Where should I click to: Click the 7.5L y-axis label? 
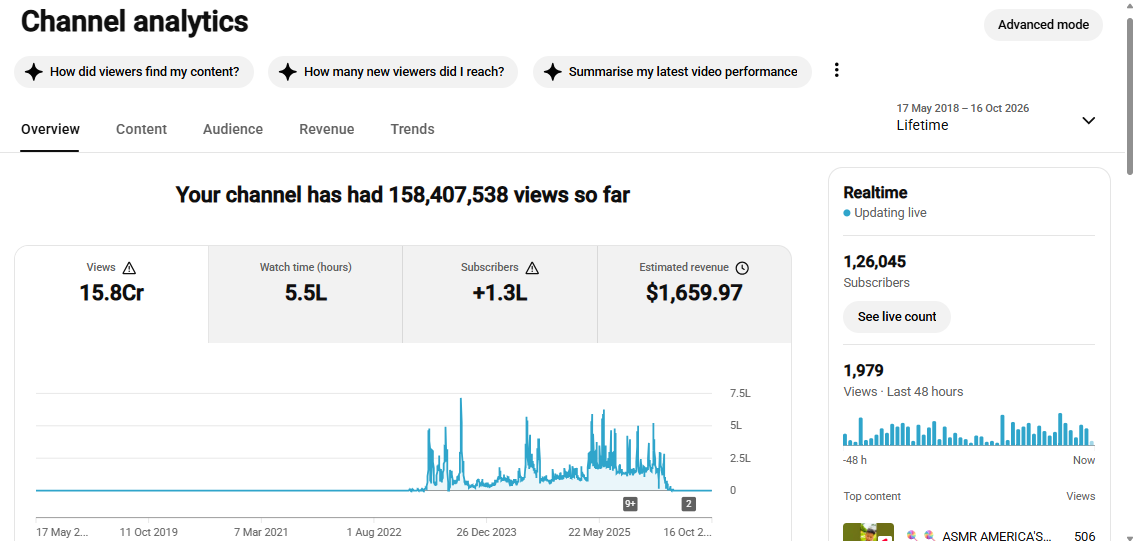[x=741, y=393]
